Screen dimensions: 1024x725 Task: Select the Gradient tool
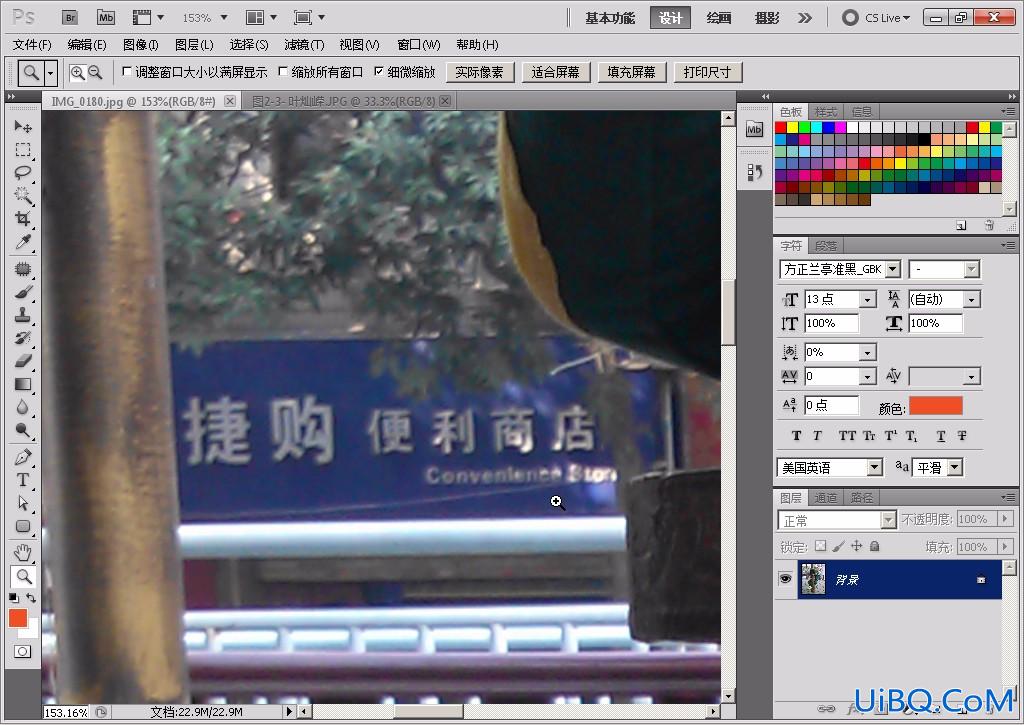[23, 384]
